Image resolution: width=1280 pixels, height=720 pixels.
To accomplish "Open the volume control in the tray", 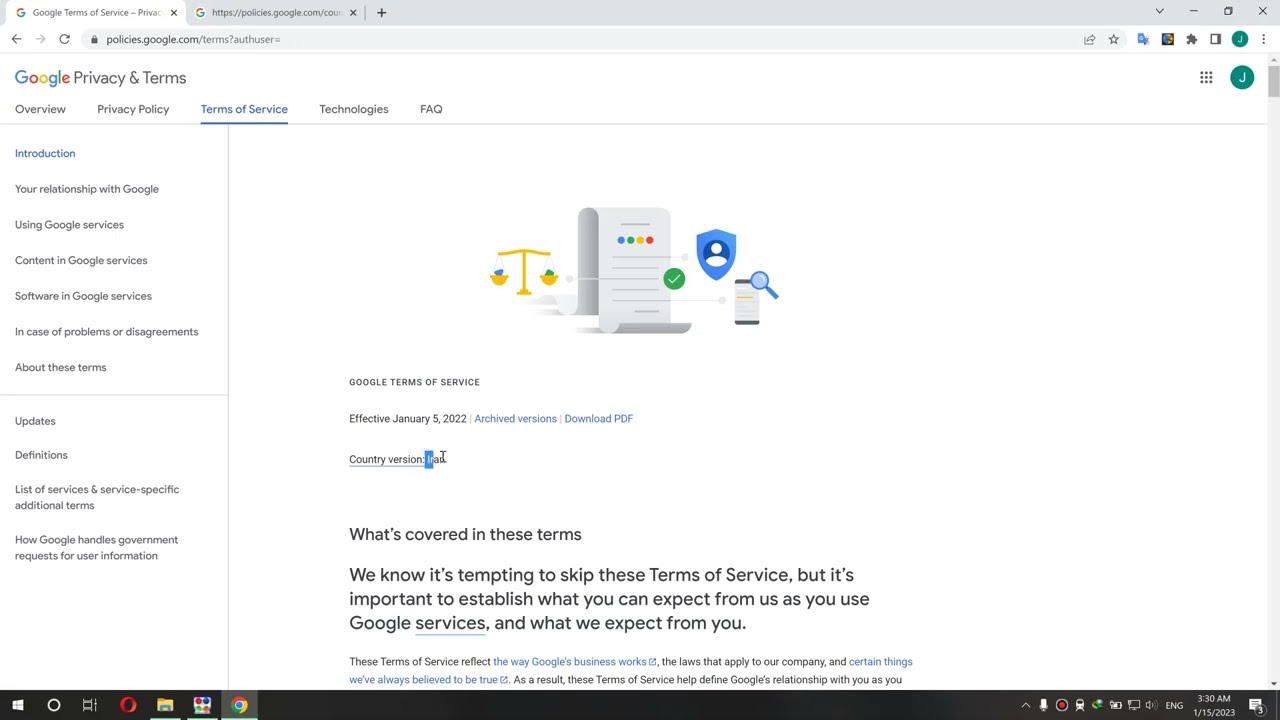I will 1151,706.
